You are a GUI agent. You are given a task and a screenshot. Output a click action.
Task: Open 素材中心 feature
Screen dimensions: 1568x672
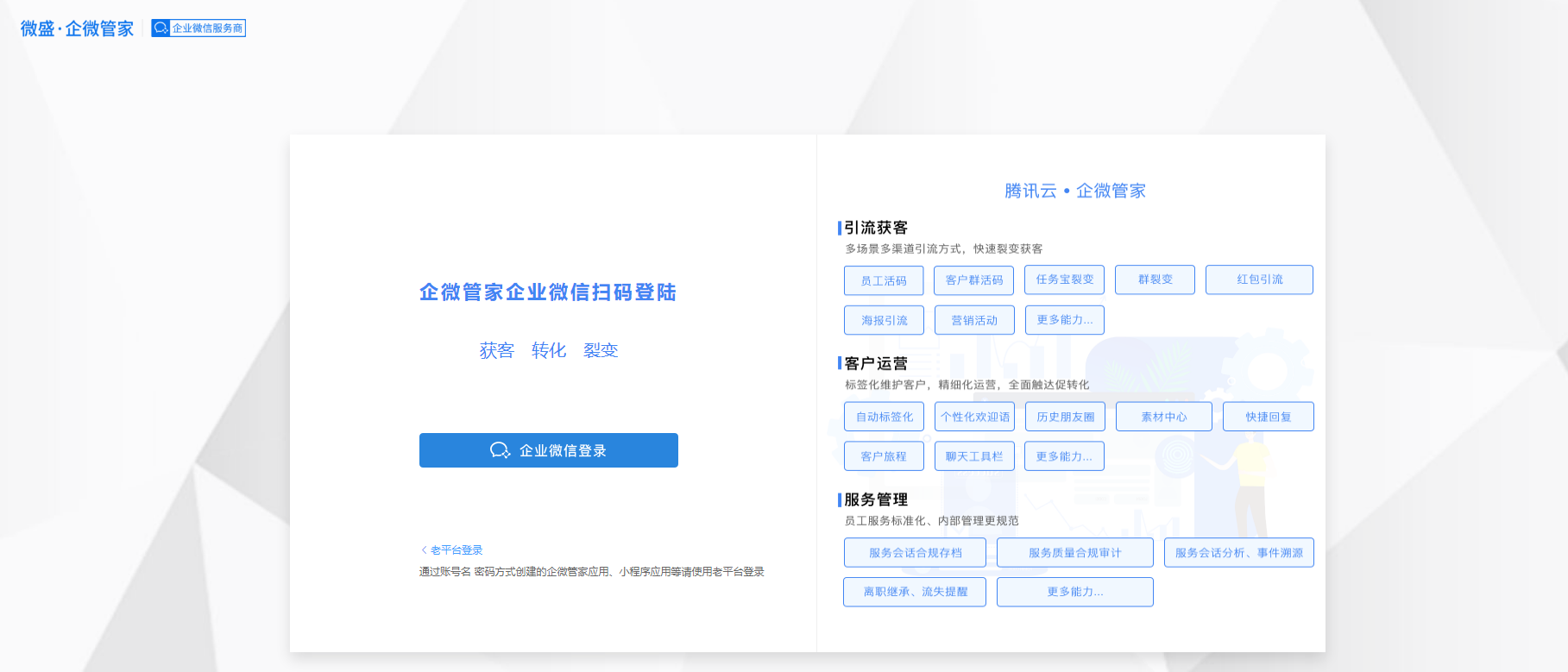(1164, 417)
